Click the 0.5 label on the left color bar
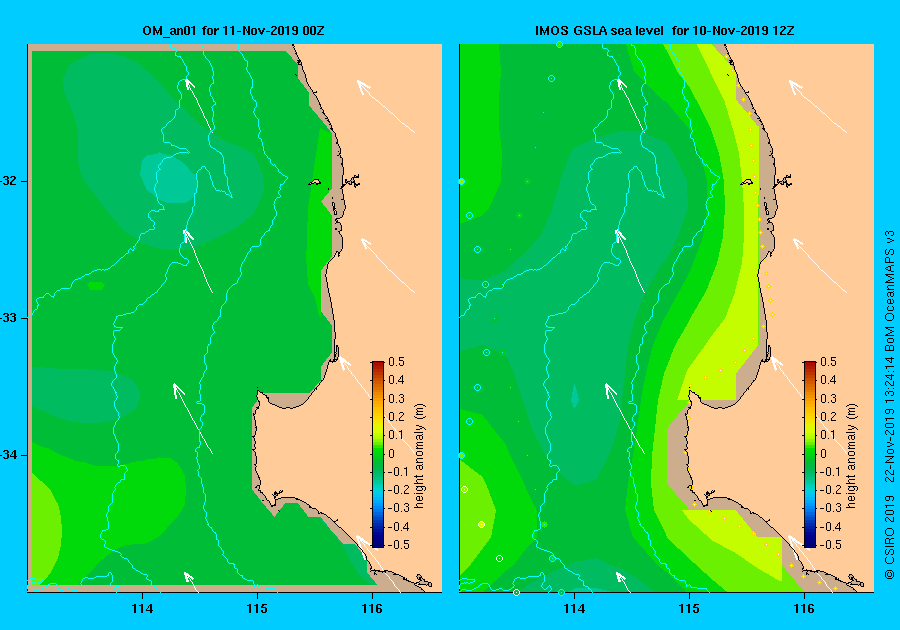 click(x=397, y=362)
